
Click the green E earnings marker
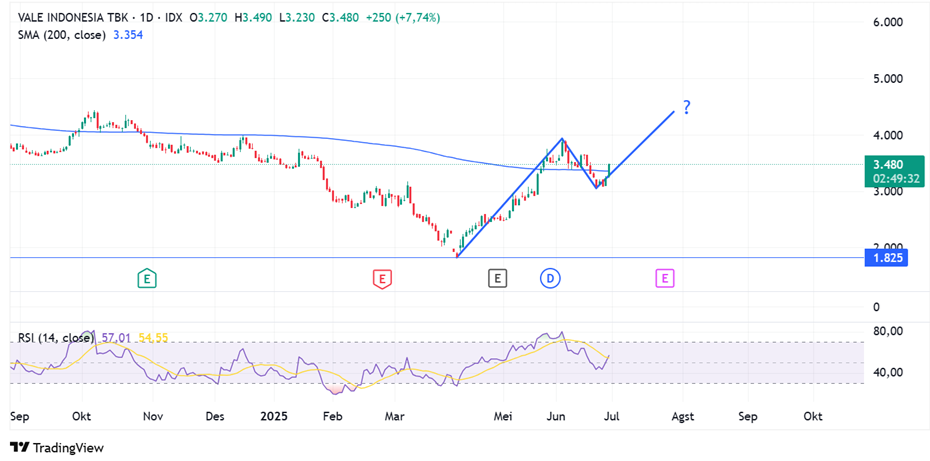click(x=146, y=277)
